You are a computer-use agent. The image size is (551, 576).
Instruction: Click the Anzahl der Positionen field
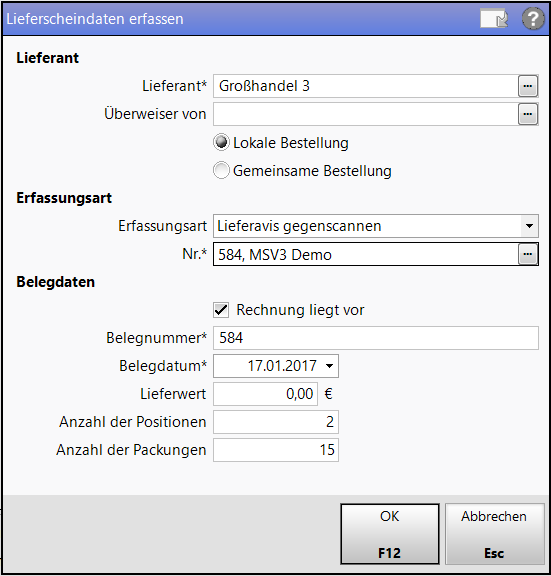click(x=276, y=422)
